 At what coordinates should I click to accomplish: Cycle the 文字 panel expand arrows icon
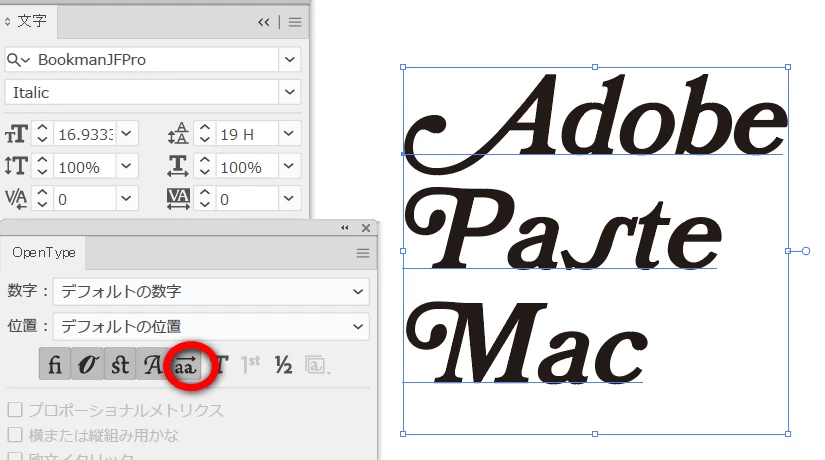point(7,22)
